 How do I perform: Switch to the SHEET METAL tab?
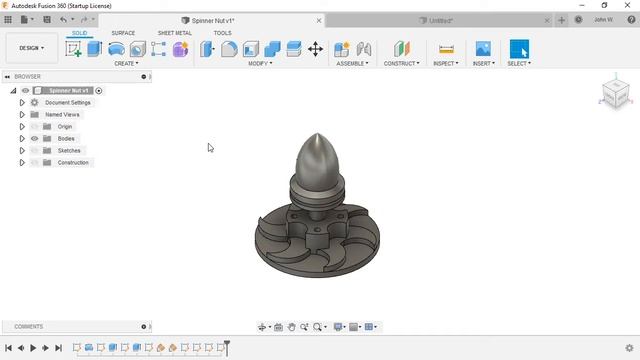(175, 33)
